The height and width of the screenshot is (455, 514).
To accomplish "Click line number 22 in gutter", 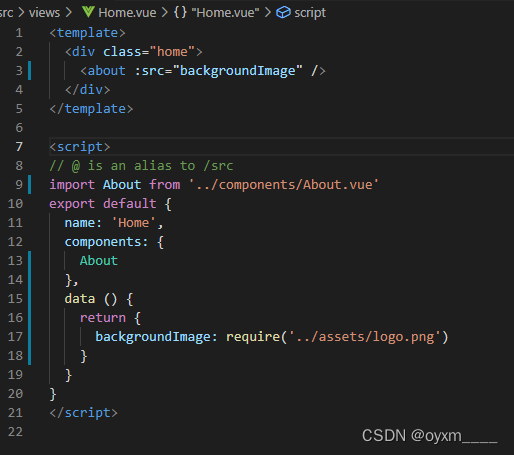I will point(15,432).
